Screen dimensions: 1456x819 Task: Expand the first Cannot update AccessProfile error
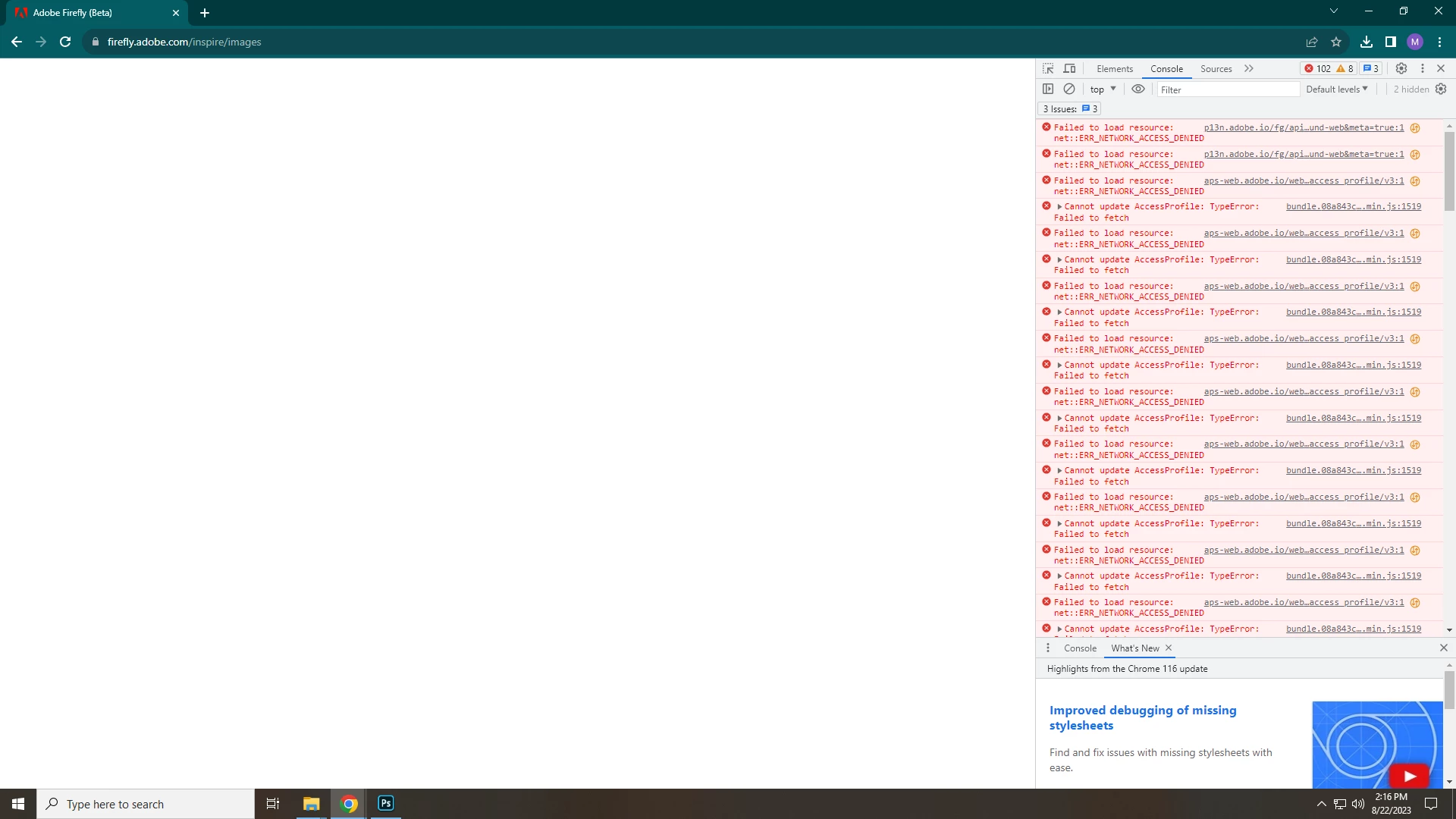(x=1059, y=207)
